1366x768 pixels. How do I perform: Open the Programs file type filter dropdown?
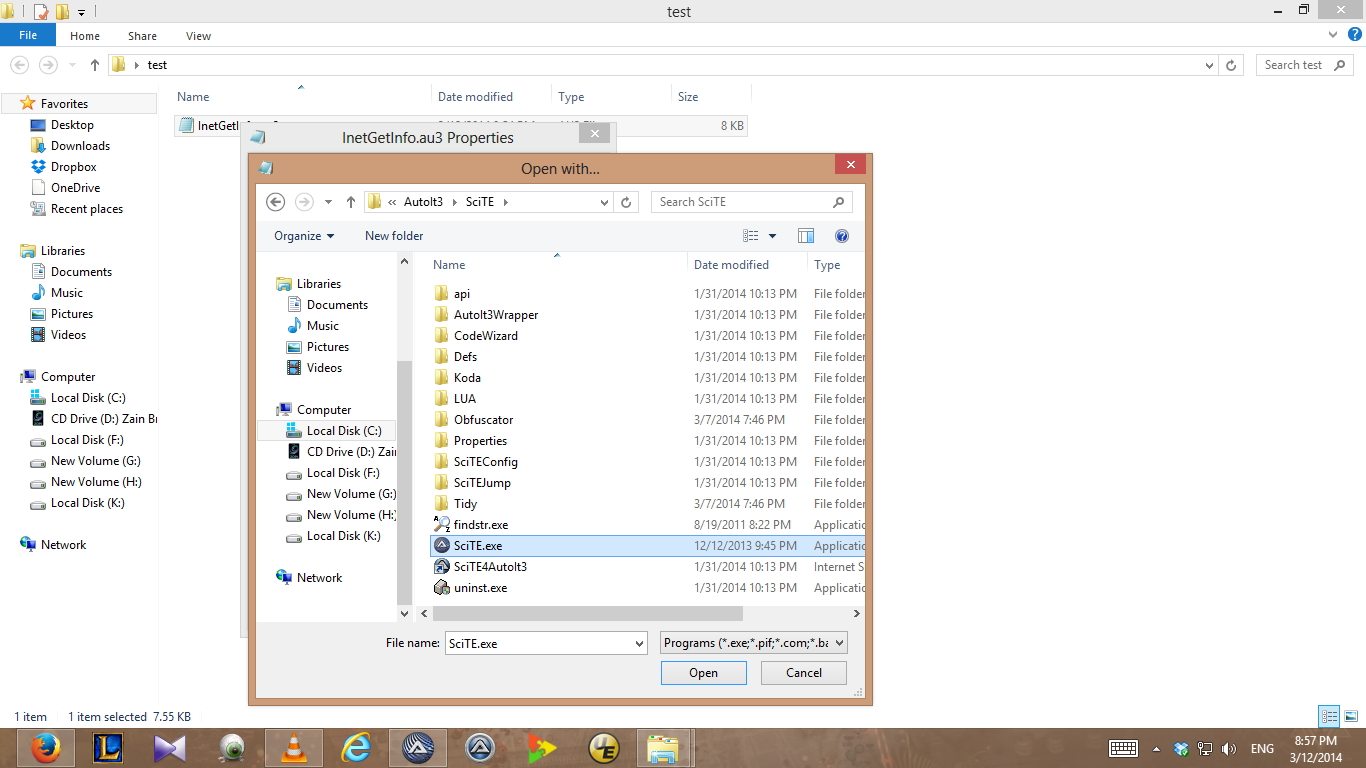839,643
